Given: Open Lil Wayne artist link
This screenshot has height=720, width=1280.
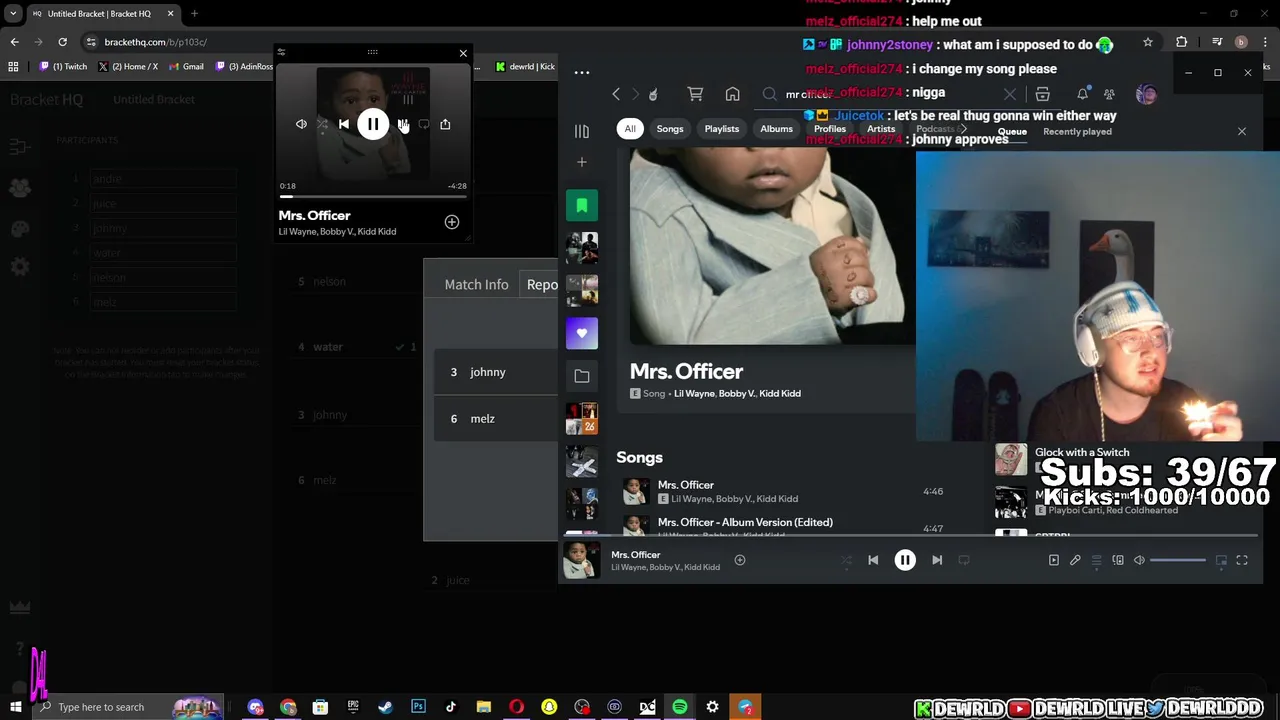Looking at the screenshot, I should tap(694, 394).
